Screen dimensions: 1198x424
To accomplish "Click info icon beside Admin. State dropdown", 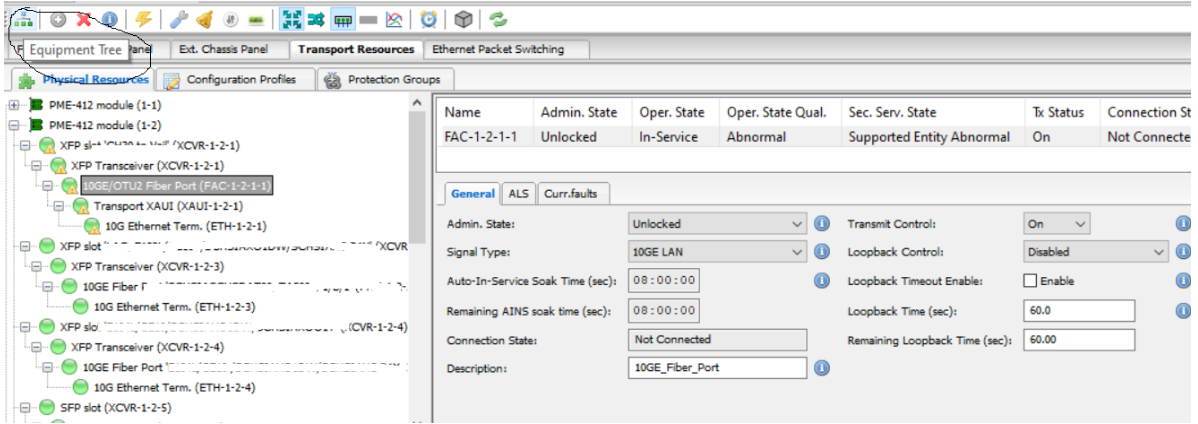I will point(821,224).
